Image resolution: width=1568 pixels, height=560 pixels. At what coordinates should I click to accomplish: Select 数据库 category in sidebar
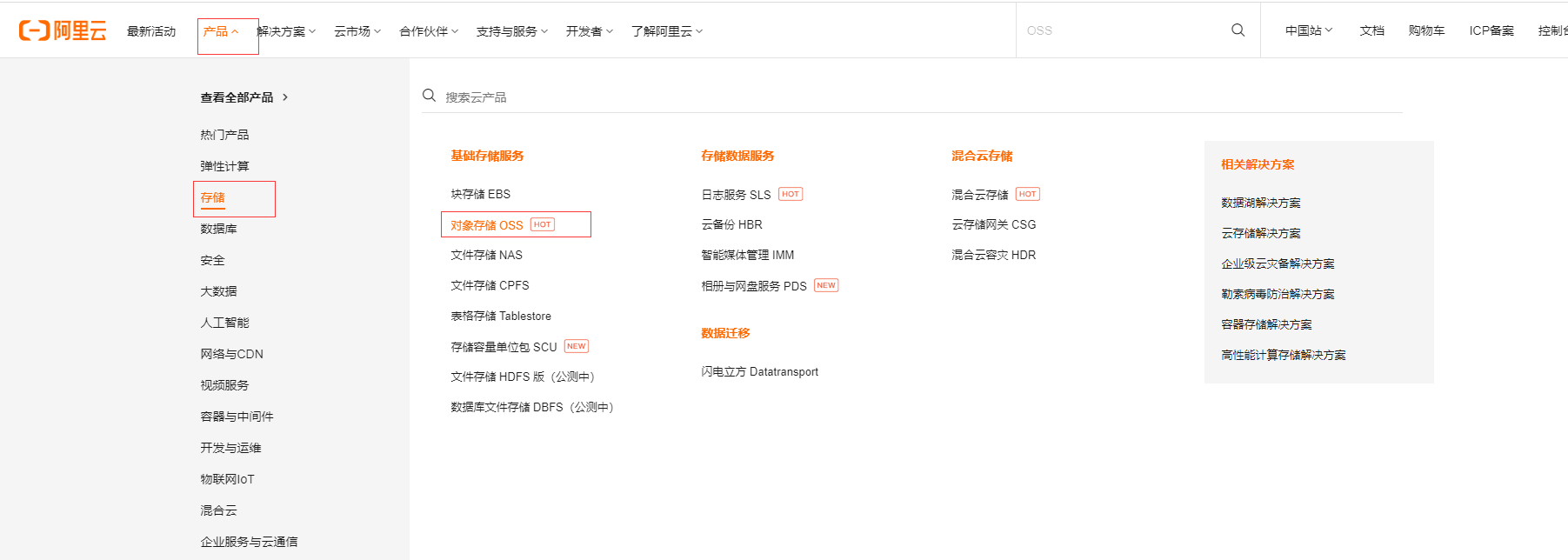(218, 229)
